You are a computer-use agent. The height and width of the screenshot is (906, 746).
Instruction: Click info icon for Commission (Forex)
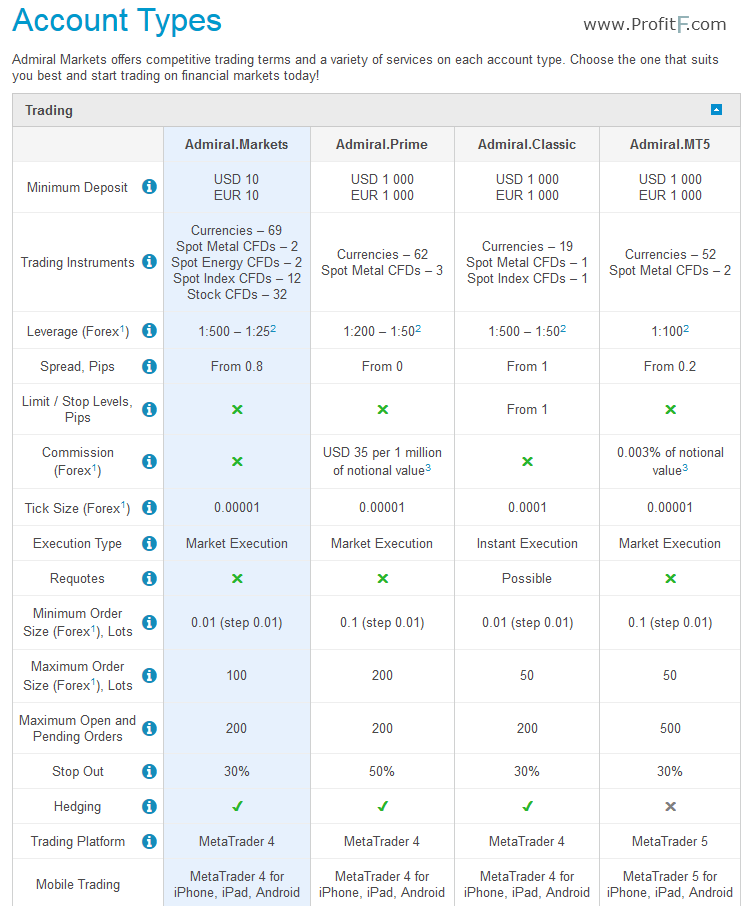coord(149,461)
